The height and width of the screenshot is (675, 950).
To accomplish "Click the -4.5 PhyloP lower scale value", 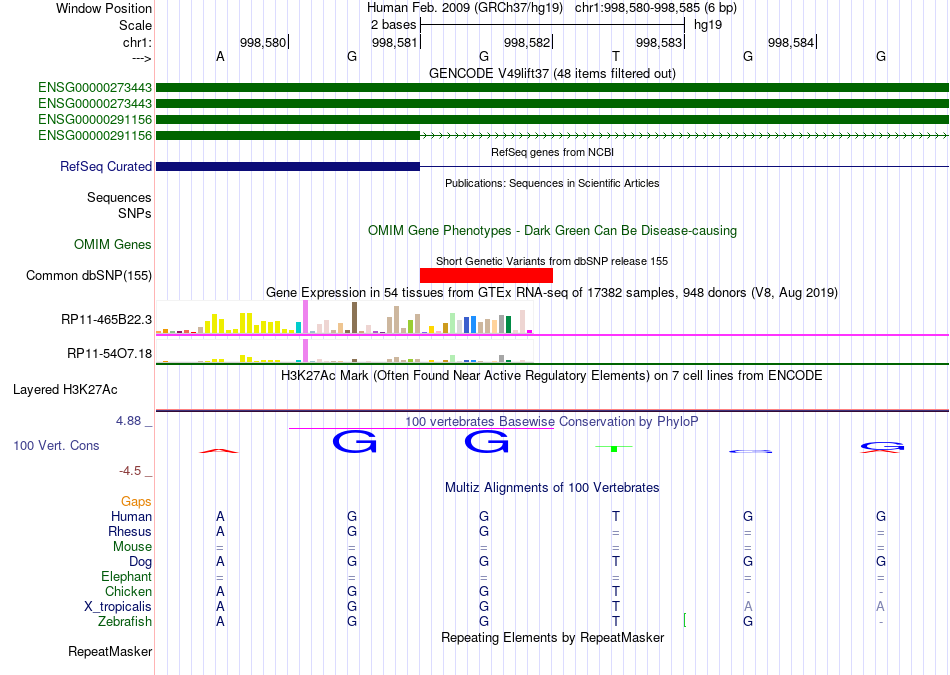I will click(x=130, y=471).
